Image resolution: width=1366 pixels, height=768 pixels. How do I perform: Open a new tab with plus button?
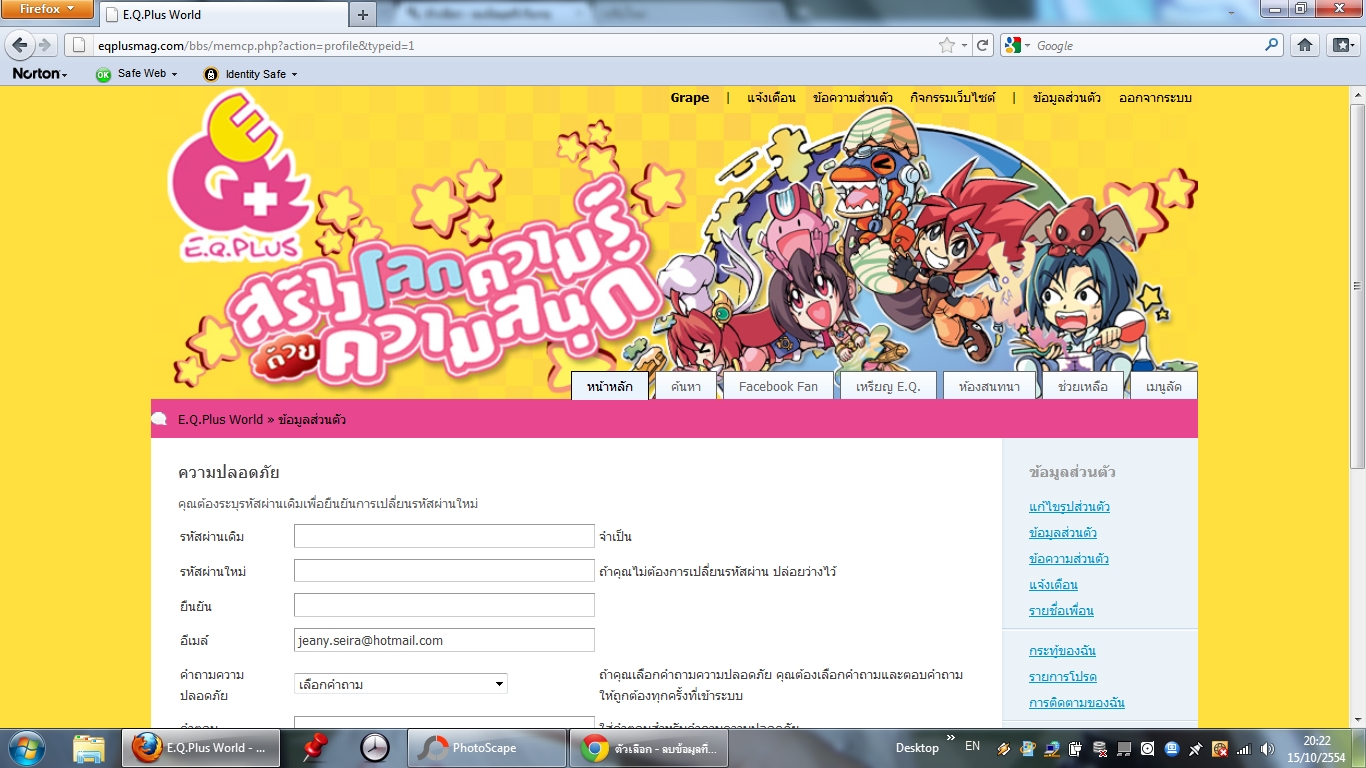[362, 15]
